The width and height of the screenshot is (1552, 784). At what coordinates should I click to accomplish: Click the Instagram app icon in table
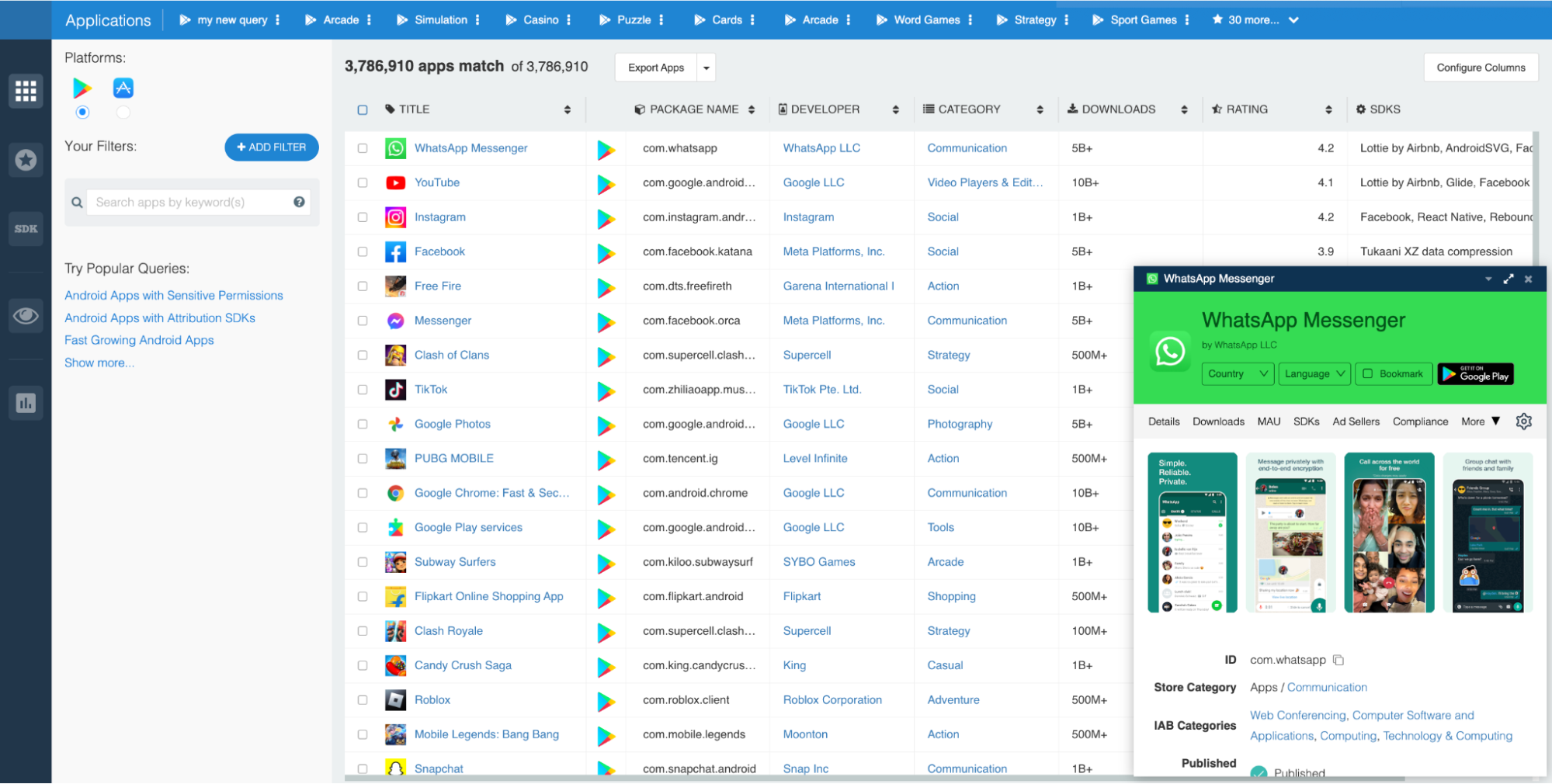[396, 217]
